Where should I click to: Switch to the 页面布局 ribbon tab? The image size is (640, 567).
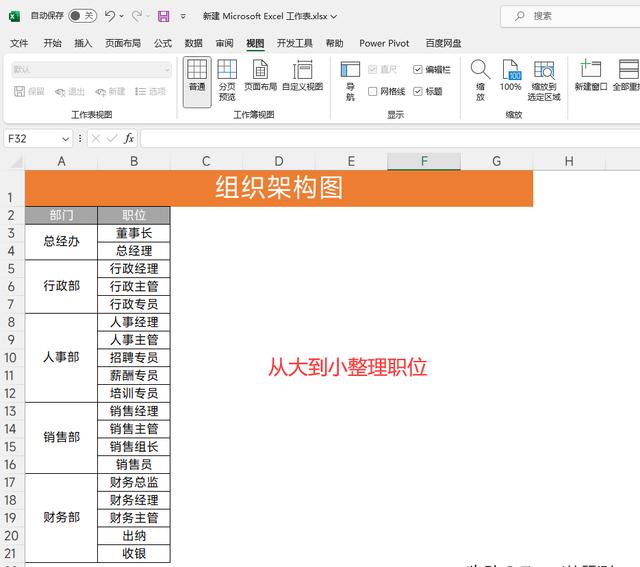123,43
